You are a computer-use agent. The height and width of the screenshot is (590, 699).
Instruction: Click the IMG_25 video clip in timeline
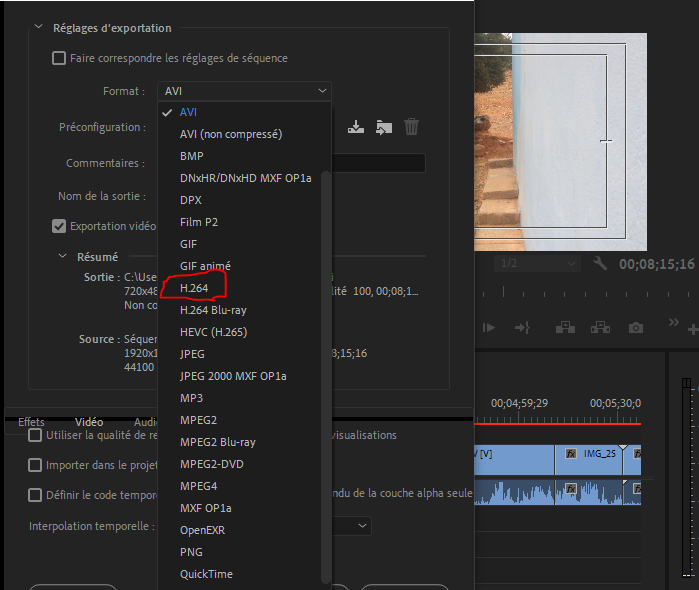click(x=588, y=459)
